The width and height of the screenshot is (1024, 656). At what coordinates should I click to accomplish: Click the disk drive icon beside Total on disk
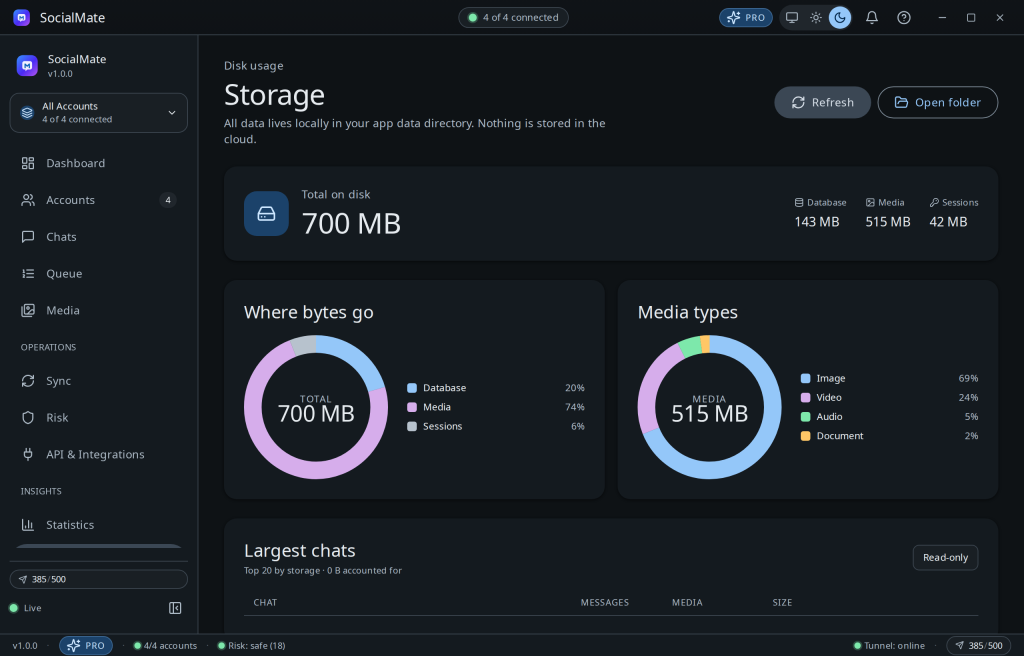click(x=266, y=214)
